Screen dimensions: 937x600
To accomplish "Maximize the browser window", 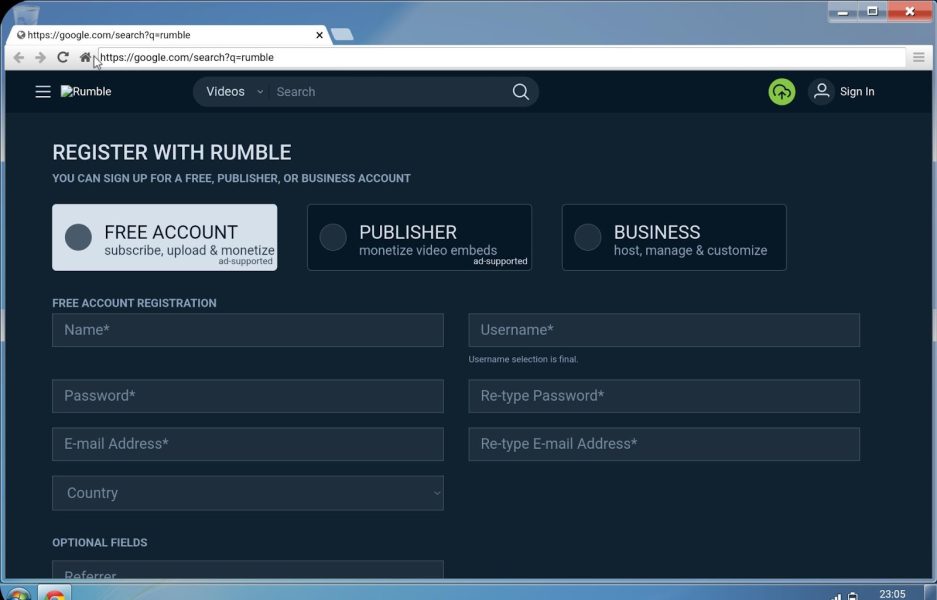I will click(872, 12).
